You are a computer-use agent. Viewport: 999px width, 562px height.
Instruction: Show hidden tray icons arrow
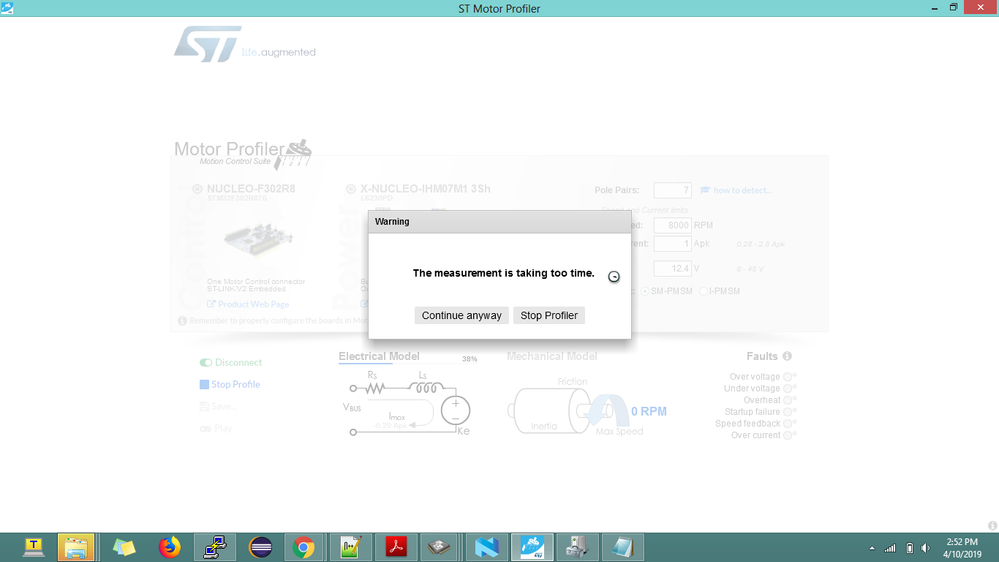click(x=872, y=548)
